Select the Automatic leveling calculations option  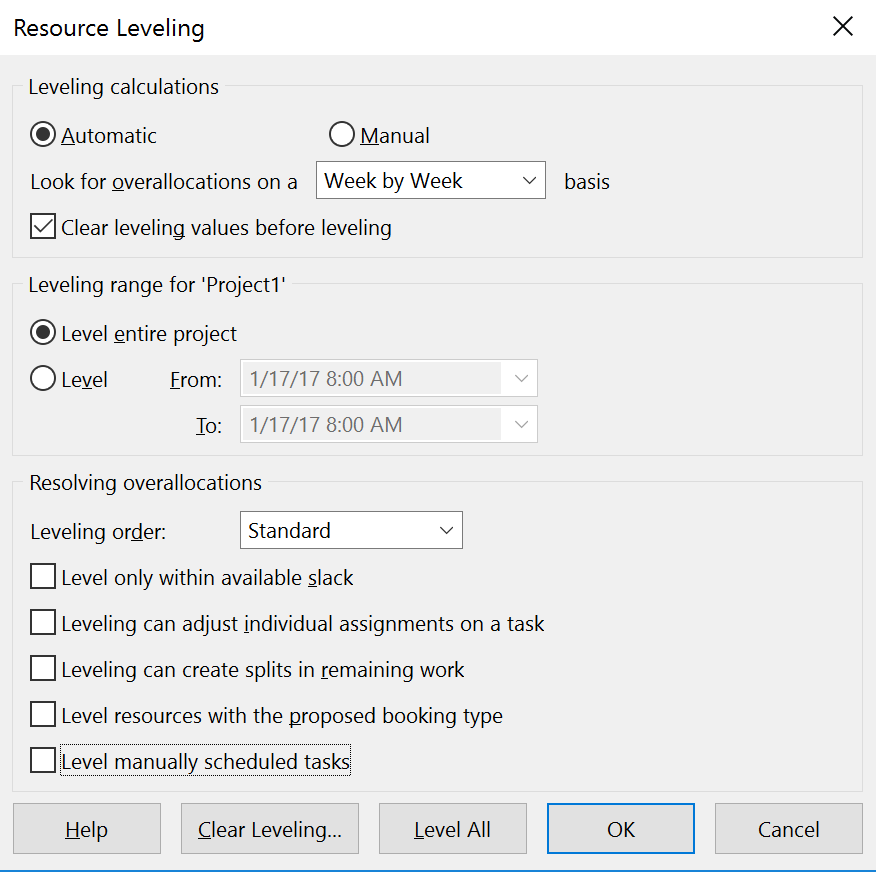[x=43, y=136]
